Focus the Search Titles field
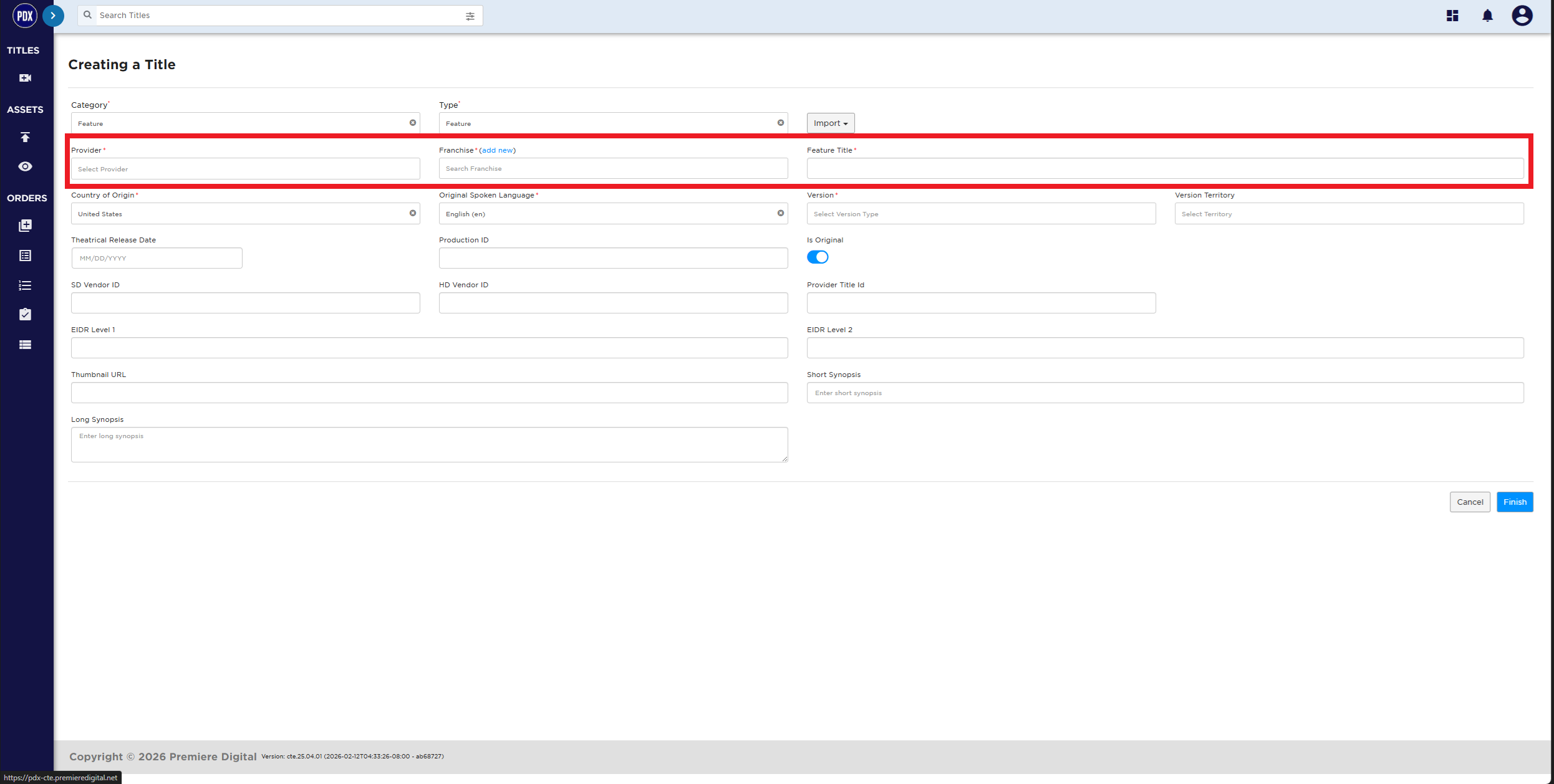 pos(280,16)
